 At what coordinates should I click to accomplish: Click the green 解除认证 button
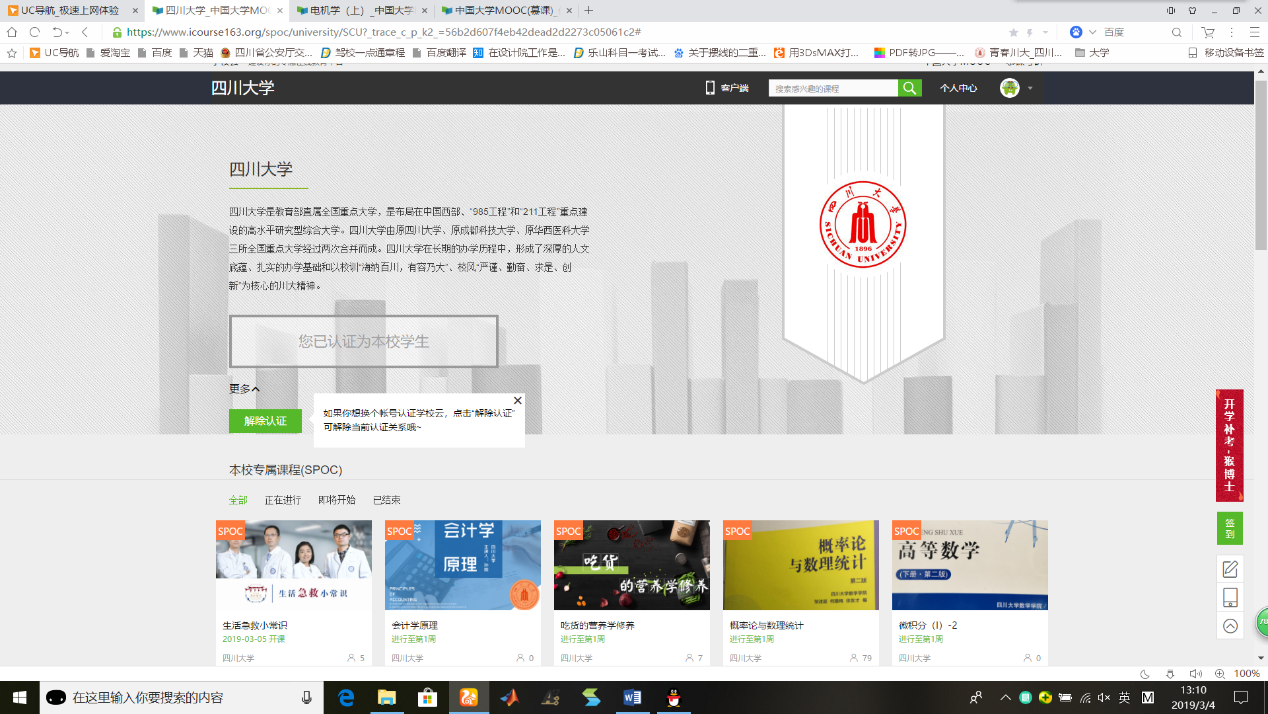tap(265, 421)
